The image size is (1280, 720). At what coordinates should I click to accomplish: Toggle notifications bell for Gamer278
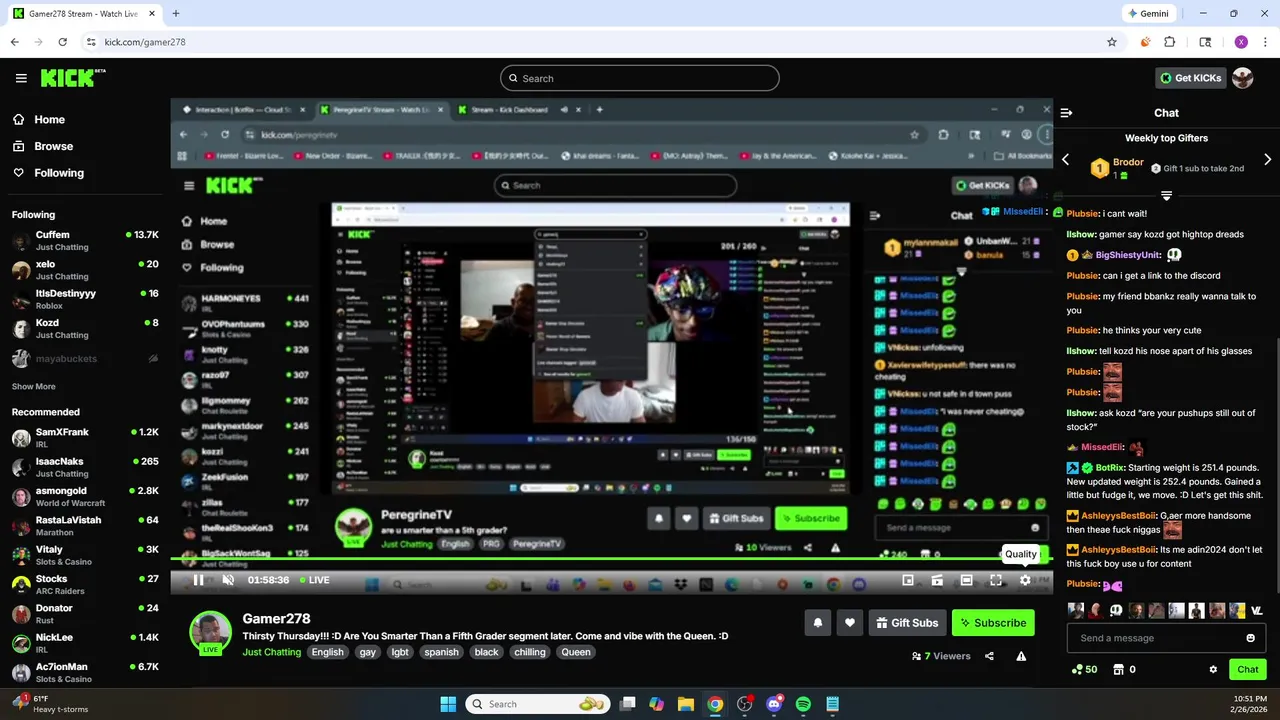pyautogui.click(x=818, y=623)
